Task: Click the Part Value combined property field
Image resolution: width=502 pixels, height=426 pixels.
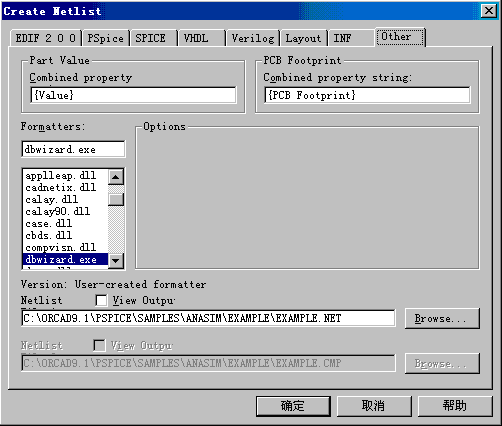Action: click(133, 95)
